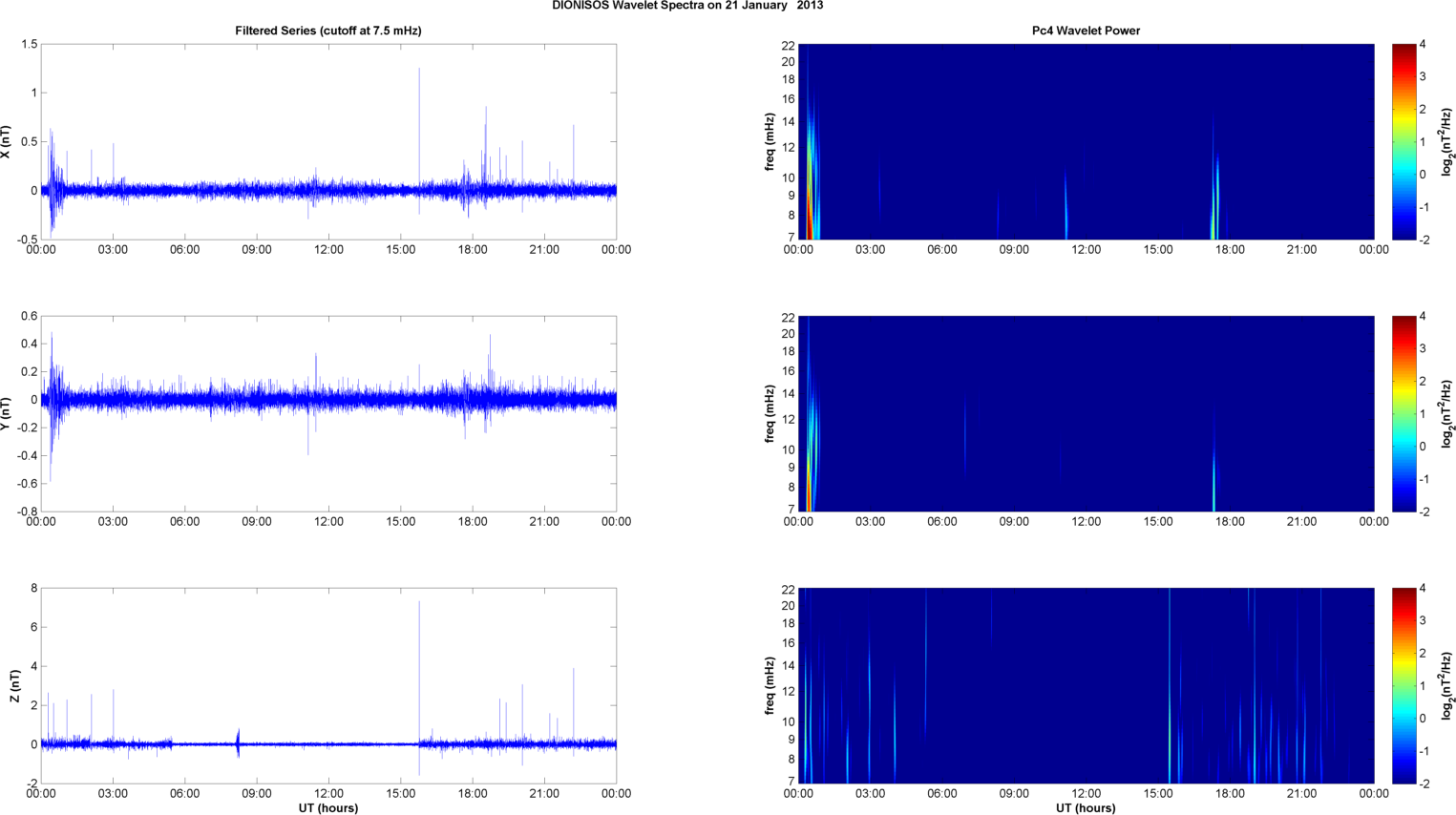1456x815 pixels.
Task: Select the Y (nT) axis label
Action: pyautogui.click(x=6, y=413)
